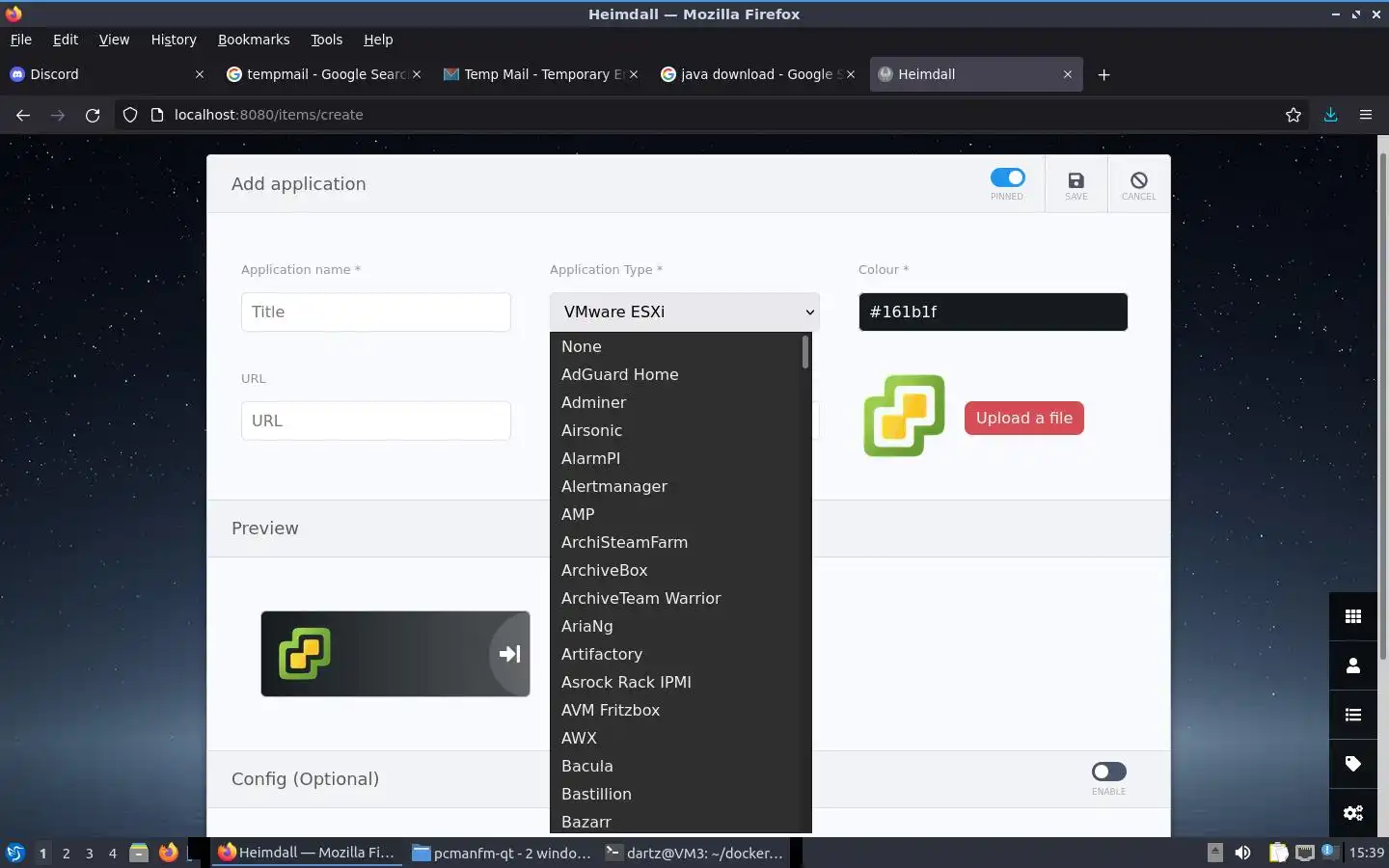Open the Bookmarks menu
Screen dimensions: 1389x868
[x=254, y=40]
